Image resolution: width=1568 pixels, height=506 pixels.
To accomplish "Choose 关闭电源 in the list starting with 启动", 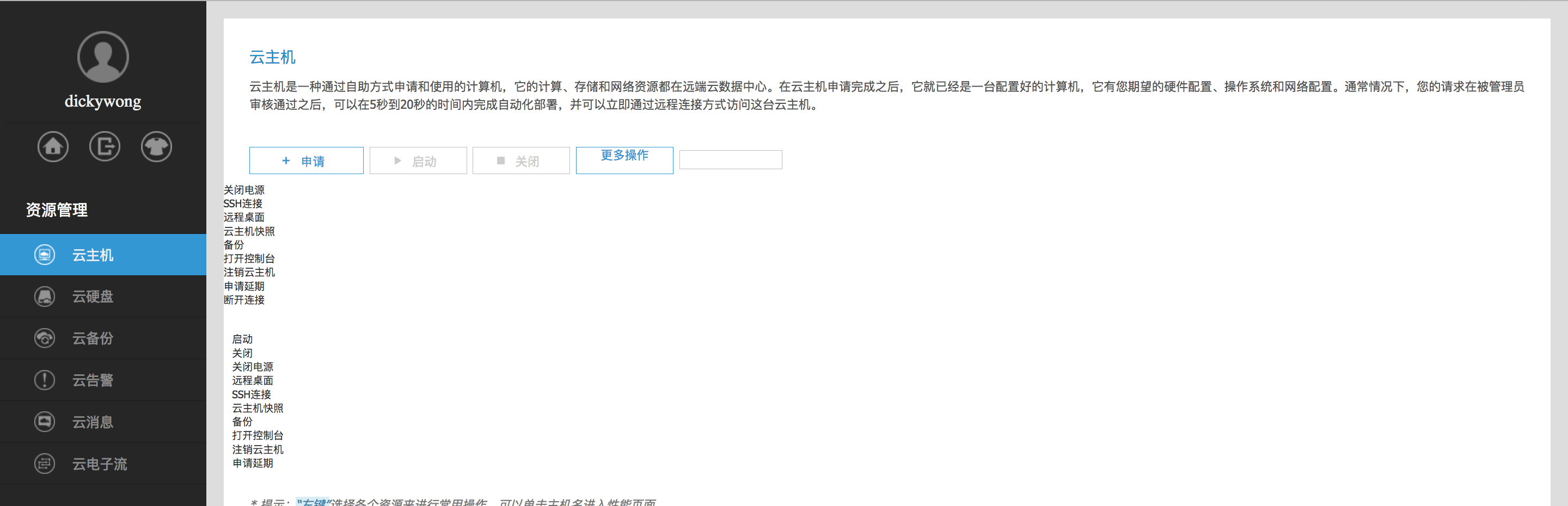I will (253, 367).
